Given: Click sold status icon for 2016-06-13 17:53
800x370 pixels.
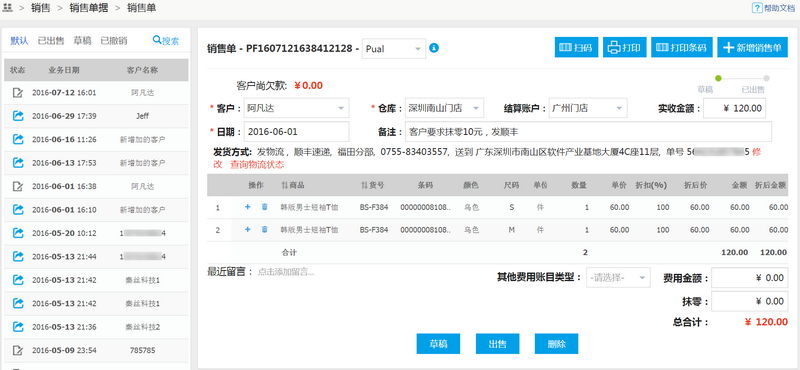Looking at the screenshot, I should [18, 162].
